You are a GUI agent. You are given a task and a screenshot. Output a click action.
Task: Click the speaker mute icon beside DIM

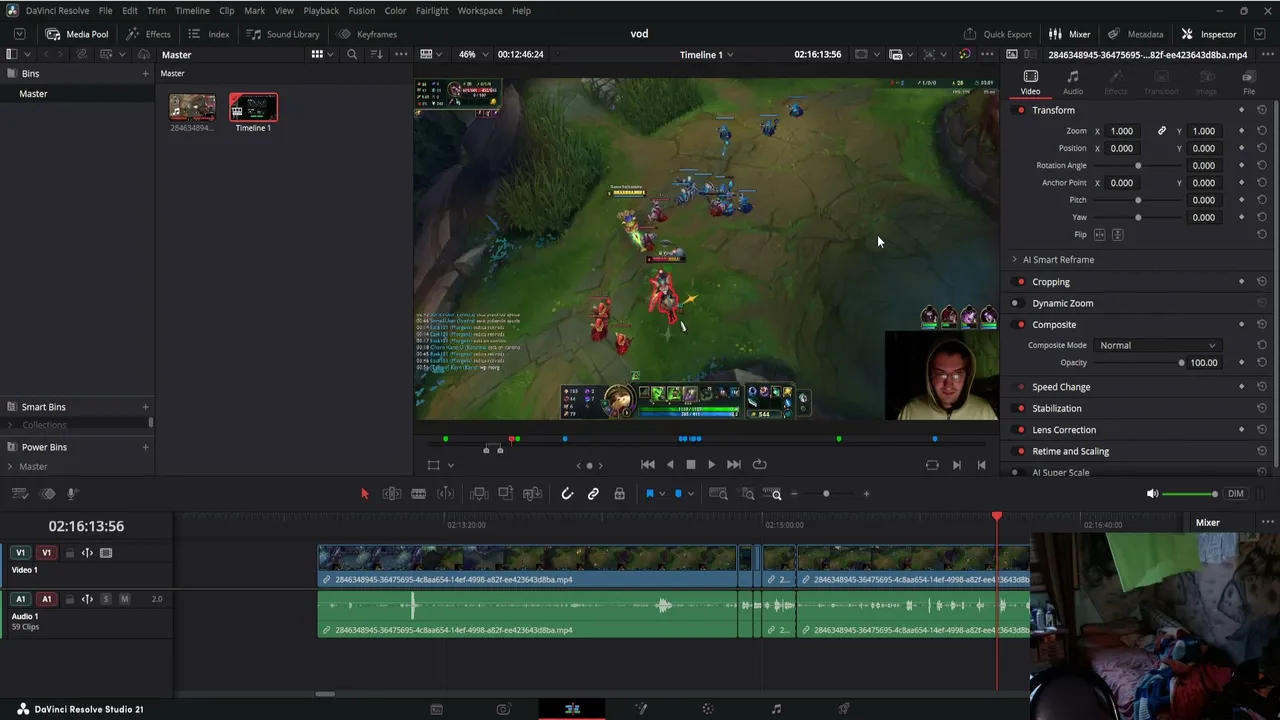point(1152,494)
